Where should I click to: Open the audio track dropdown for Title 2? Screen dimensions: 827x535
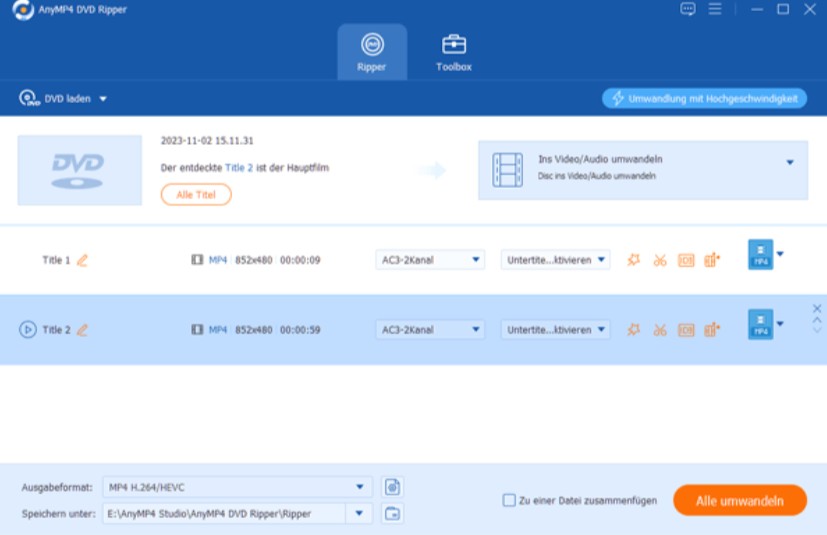pos(430,330)
